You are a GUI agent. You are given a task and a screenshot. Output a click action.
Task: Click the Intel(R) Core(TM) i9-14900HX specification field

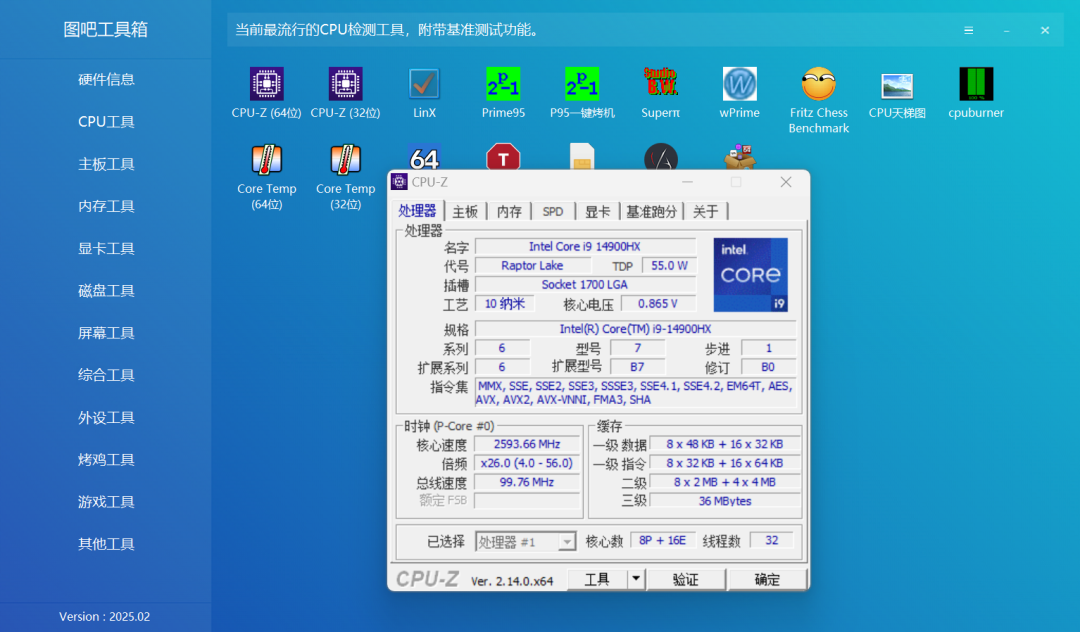(x=635, y=329)
